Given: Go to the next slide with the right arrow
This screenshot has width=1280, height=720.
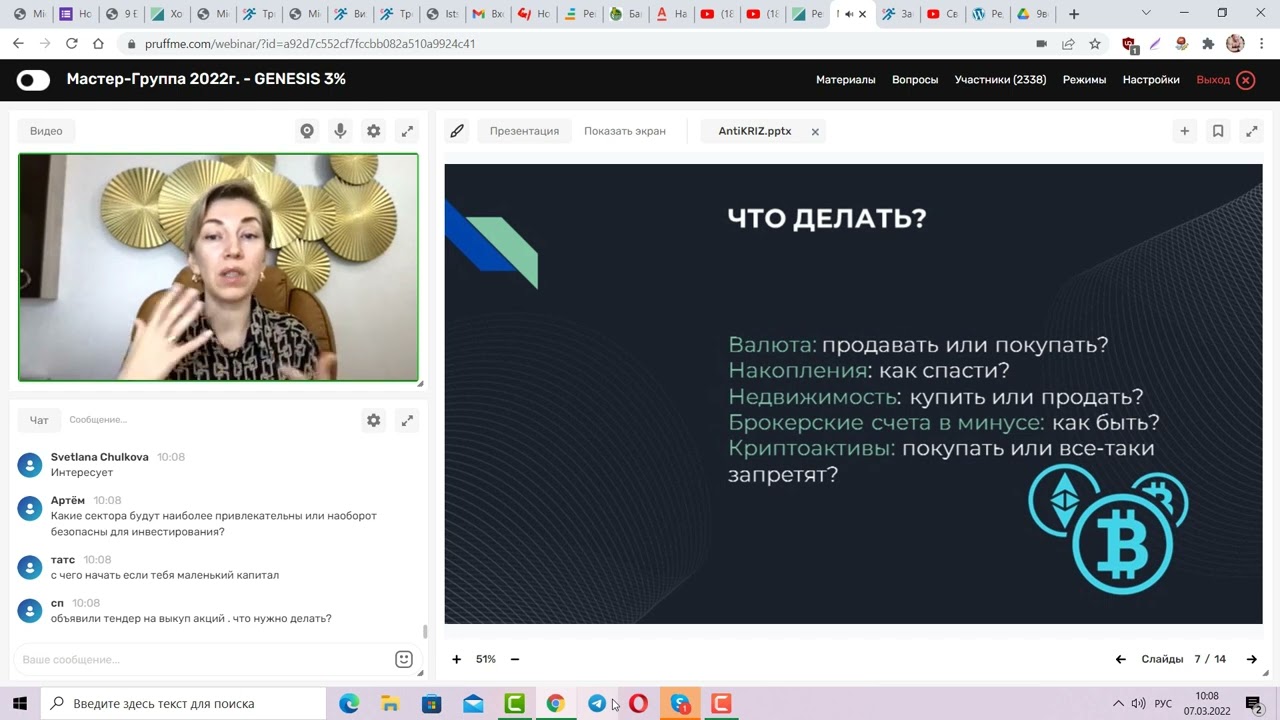Looking at the screenshot, I should [x=1252, y=659].
